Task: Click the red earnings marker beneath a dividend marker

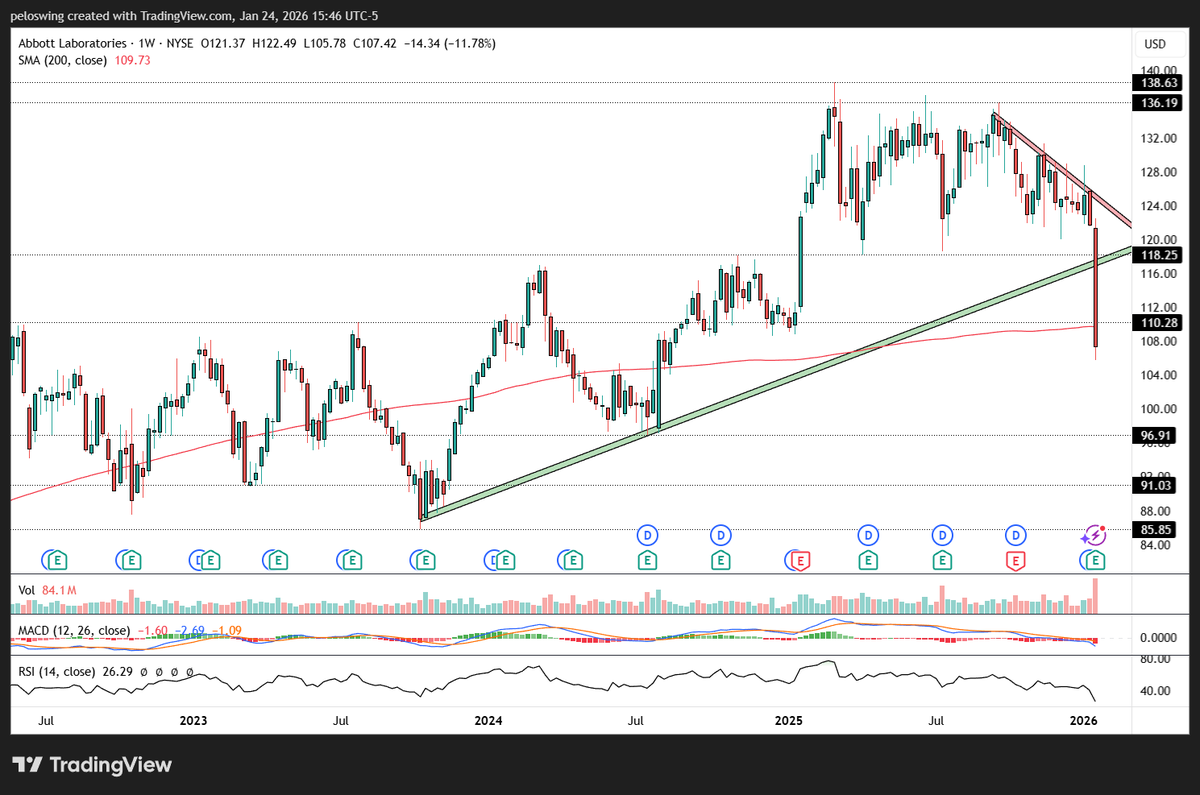Action: click(1016, 560)
